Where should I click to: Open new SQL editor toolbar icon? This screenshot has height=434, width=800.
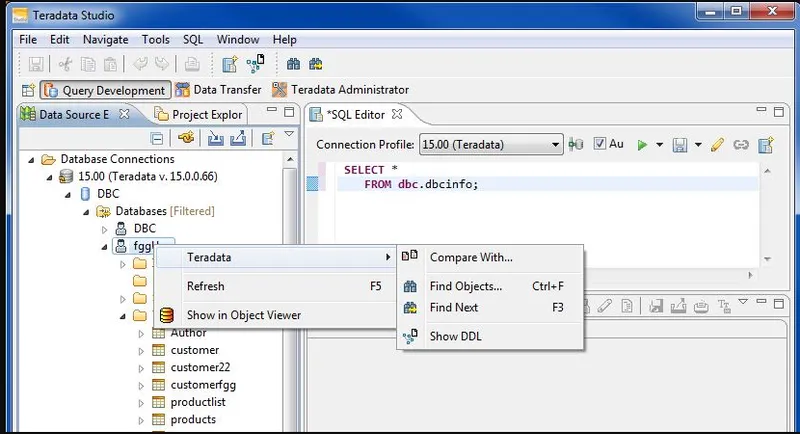[230, 64]
